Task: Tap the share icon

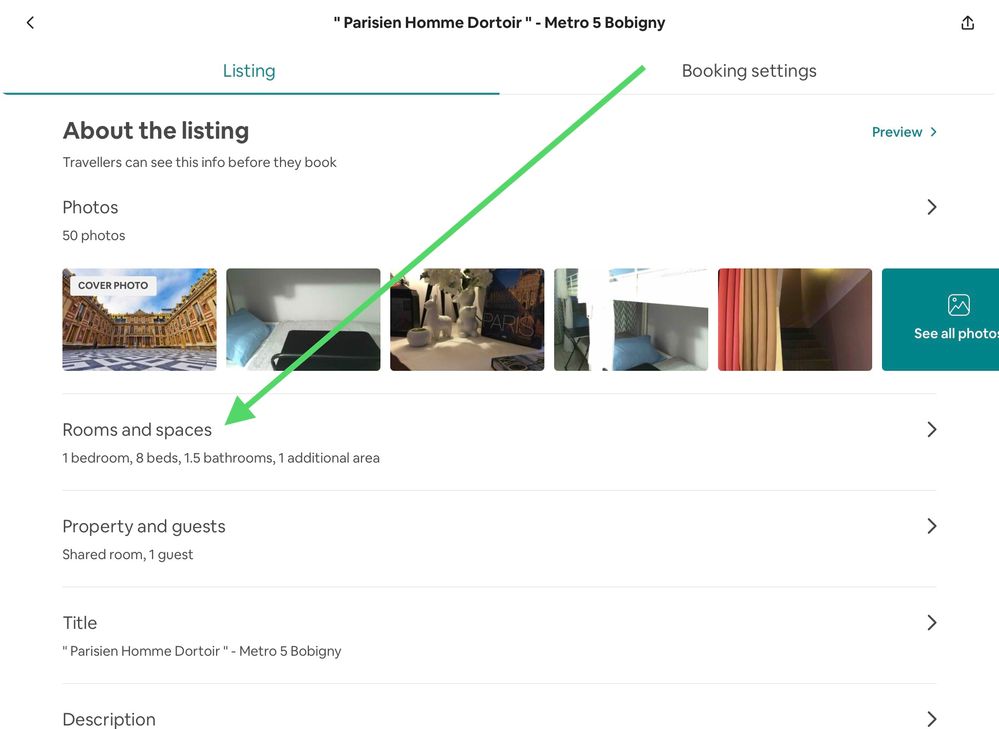Action: [967, 23]
